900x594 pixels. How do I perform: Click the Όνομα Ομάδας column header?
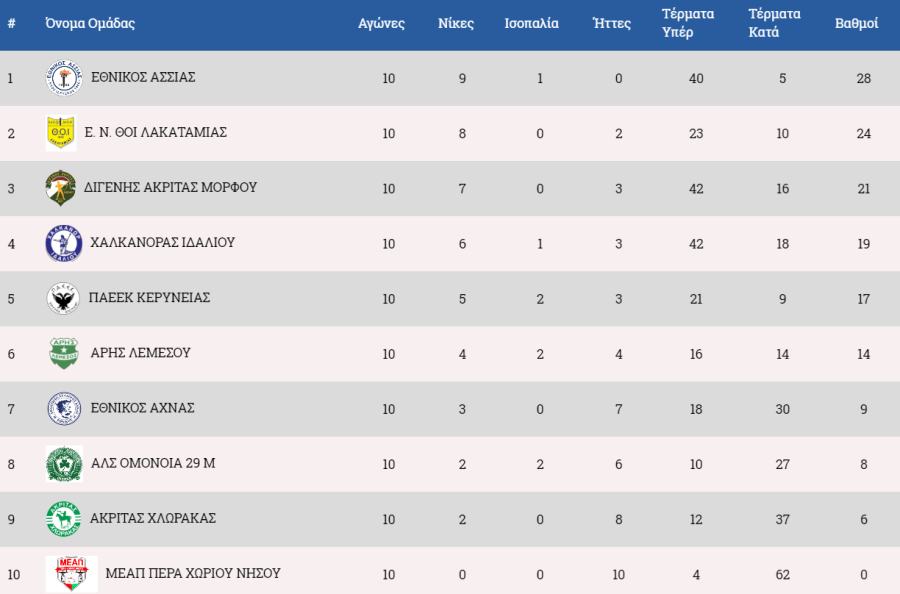click(x=90, y=24)
